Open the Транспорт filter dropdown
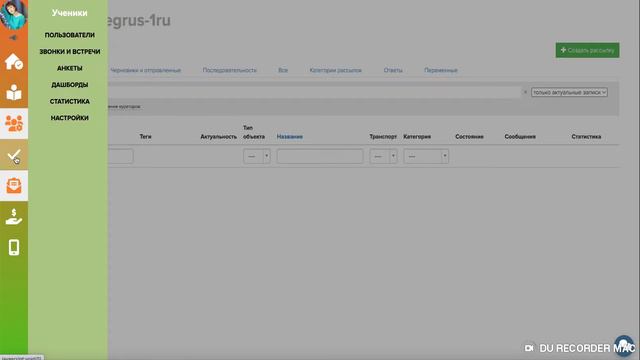 click(x=383, y=156)
